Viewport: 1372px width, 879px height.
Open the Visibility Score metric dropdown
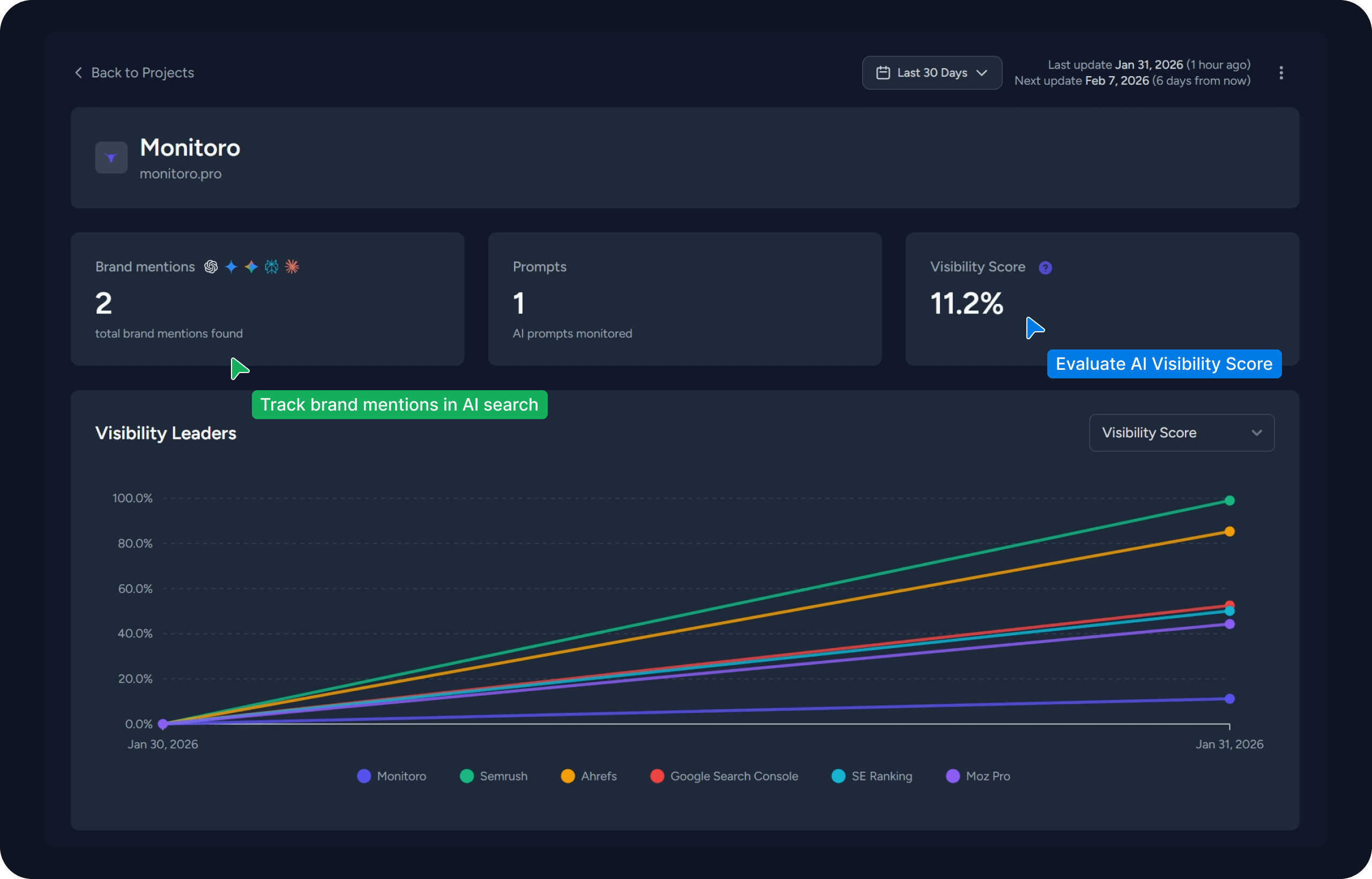[1181, 432]
